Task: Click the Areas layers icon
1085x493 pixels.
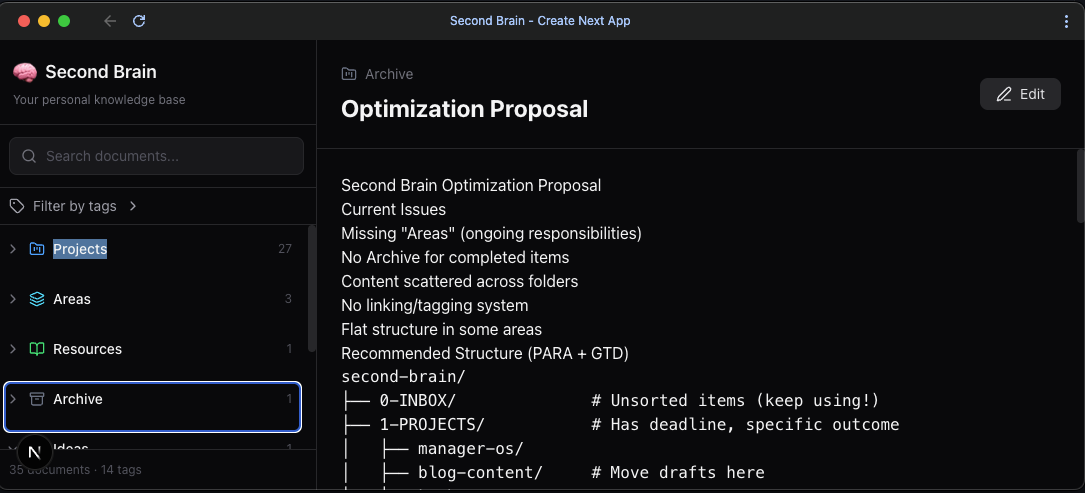Action: pyautogui.click(x=37, y=299)
